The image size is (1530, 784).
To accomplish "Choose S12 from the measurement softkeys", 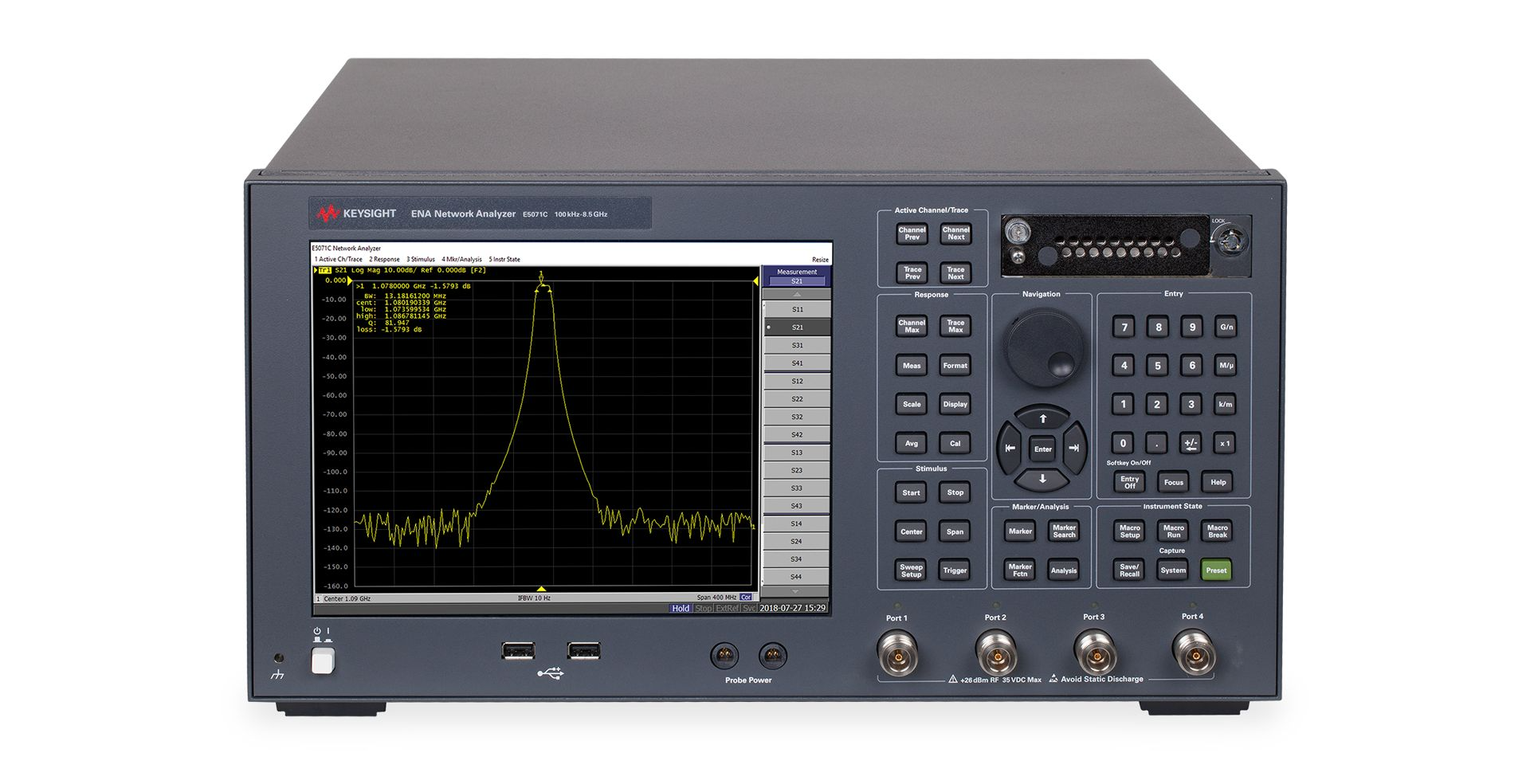I will point(797,381).
